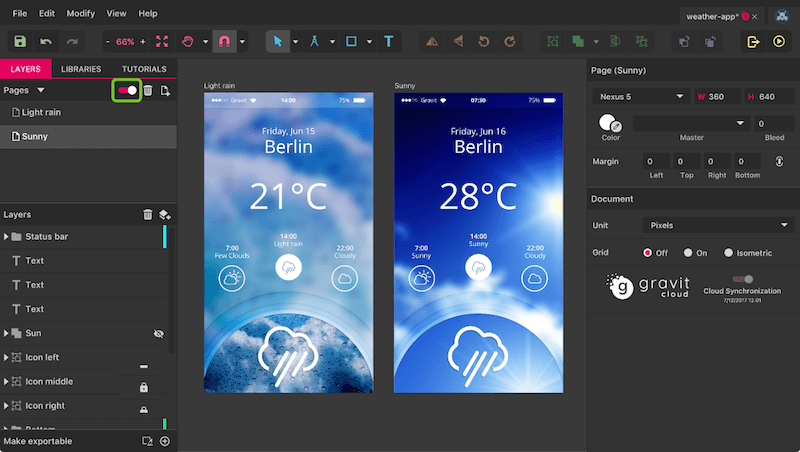Click the Present play icon
The width and height of the screenshot is (800, 452).
[778, 42]
